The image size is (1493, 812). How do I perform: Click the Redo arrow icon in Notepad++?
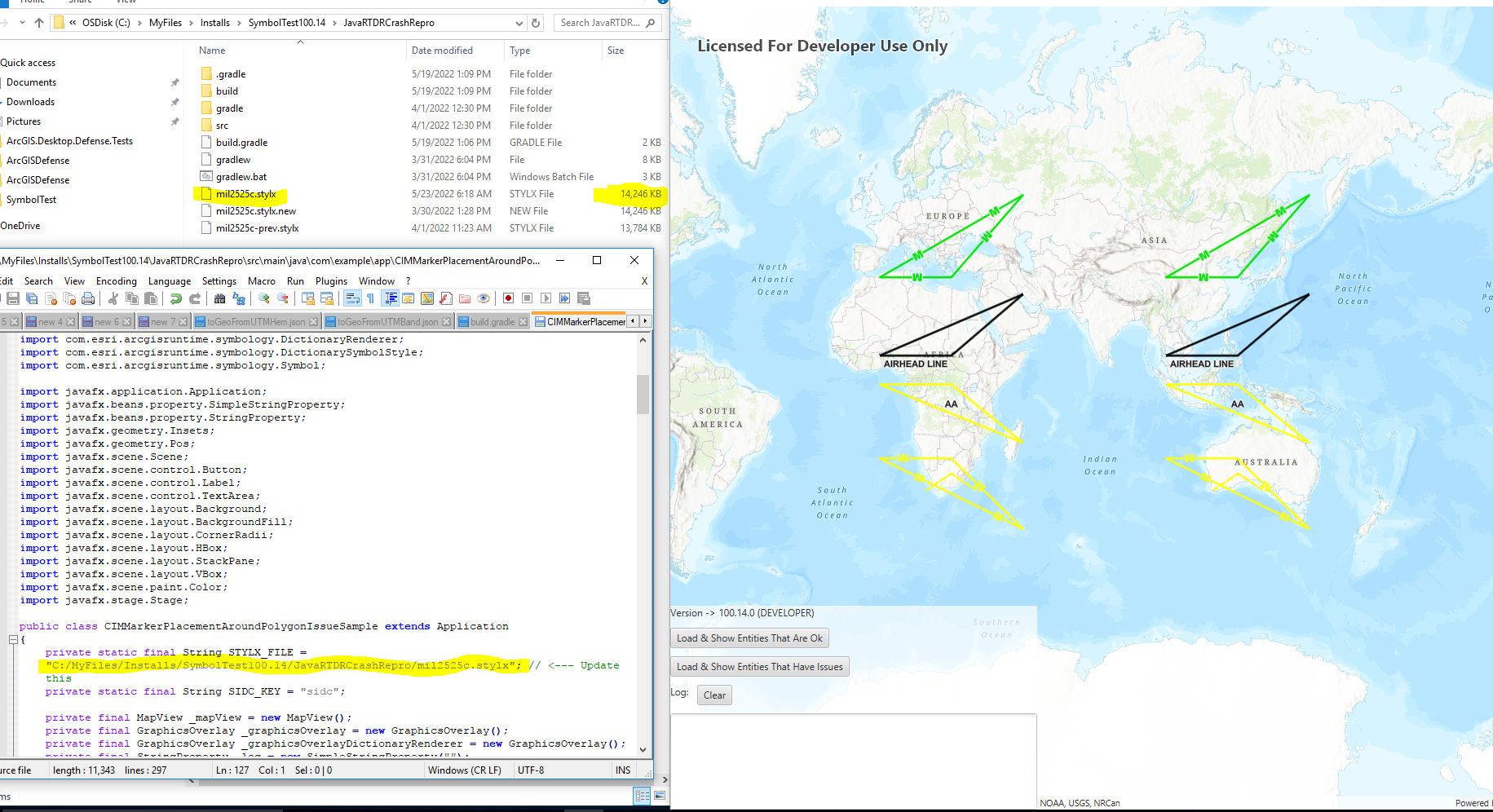coord(195,298)
